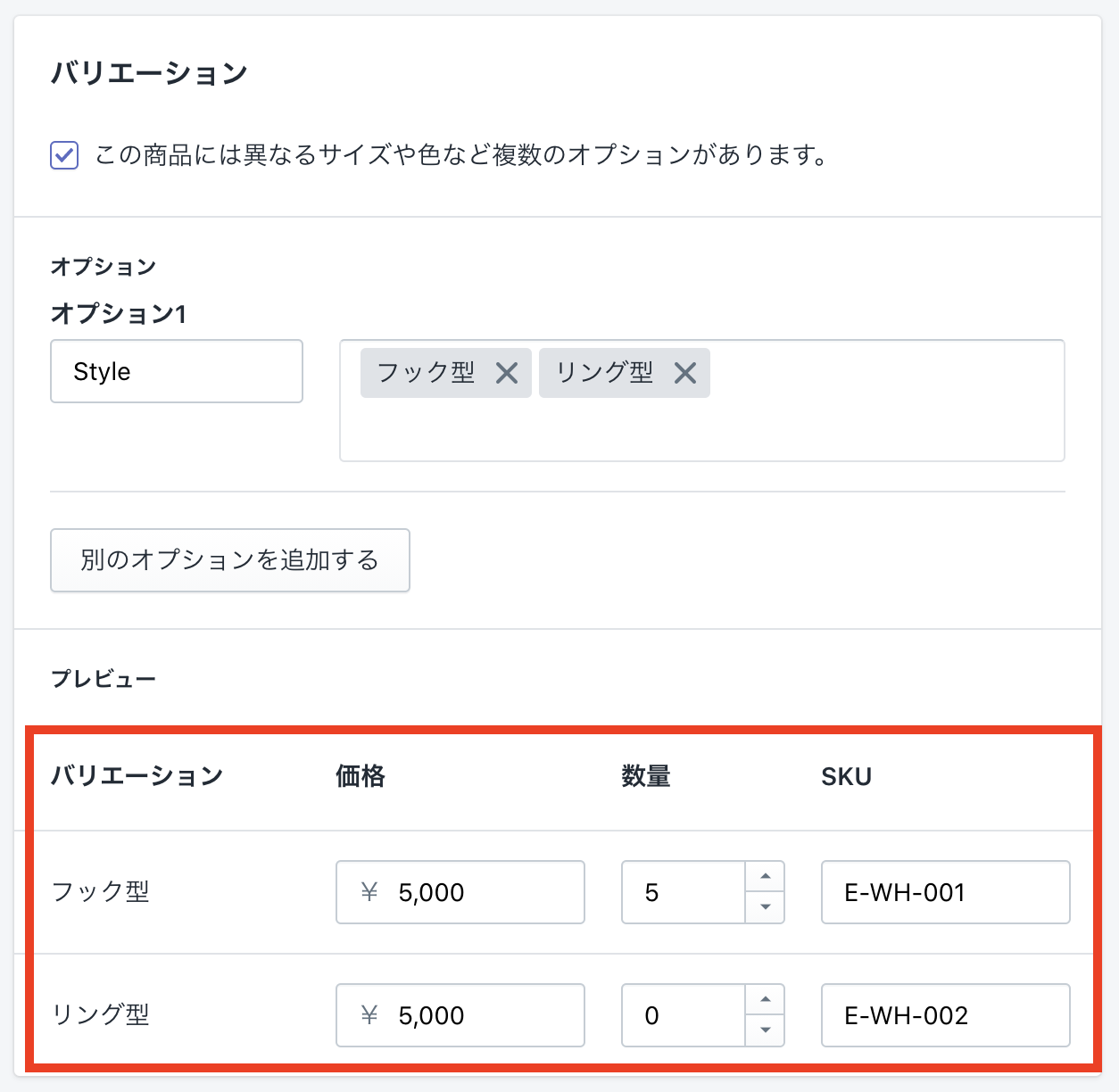The image size is (1119, 1092).
Task: Click the リング型 quantity field
Action: [683, 1015]
